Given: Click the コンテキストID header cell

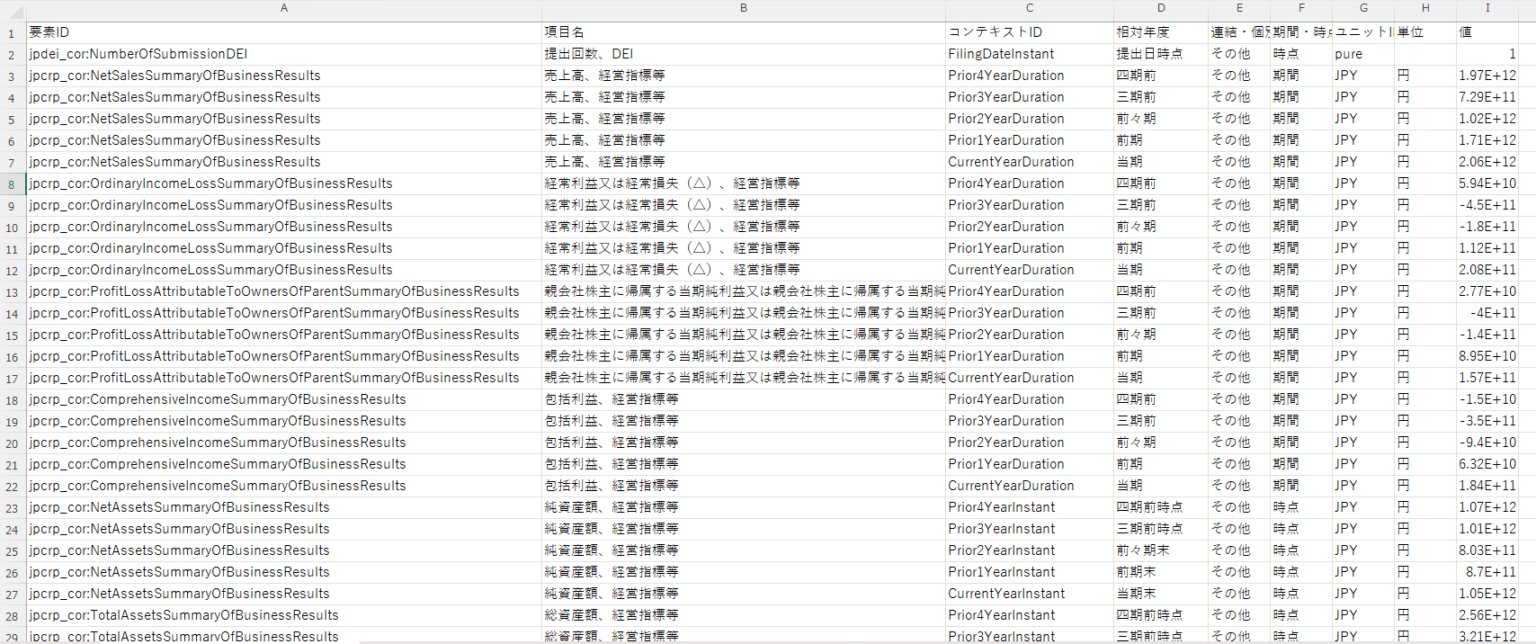Looking at the screenshot, I should (1029, 33).
